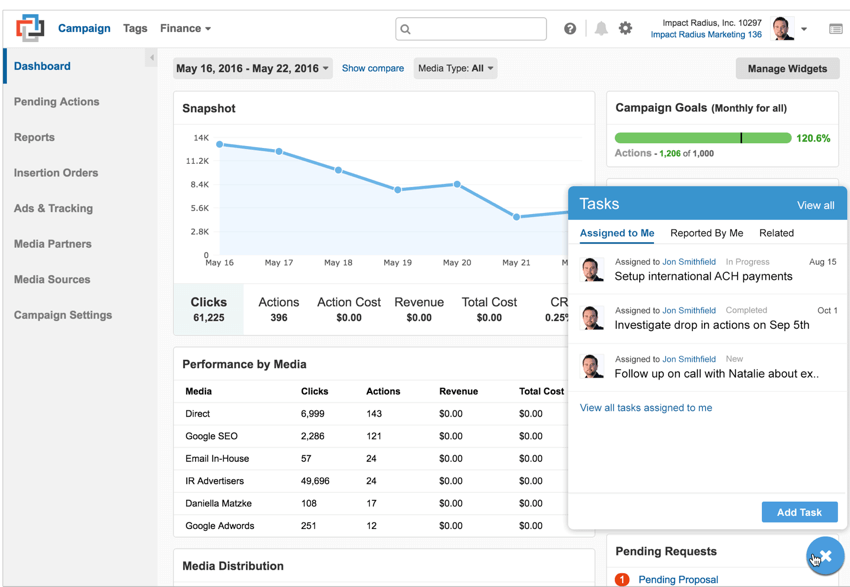Click the user profile avatar in header
Image resolution: width=850 pixels, height=587 pixels.
point(783,29)
